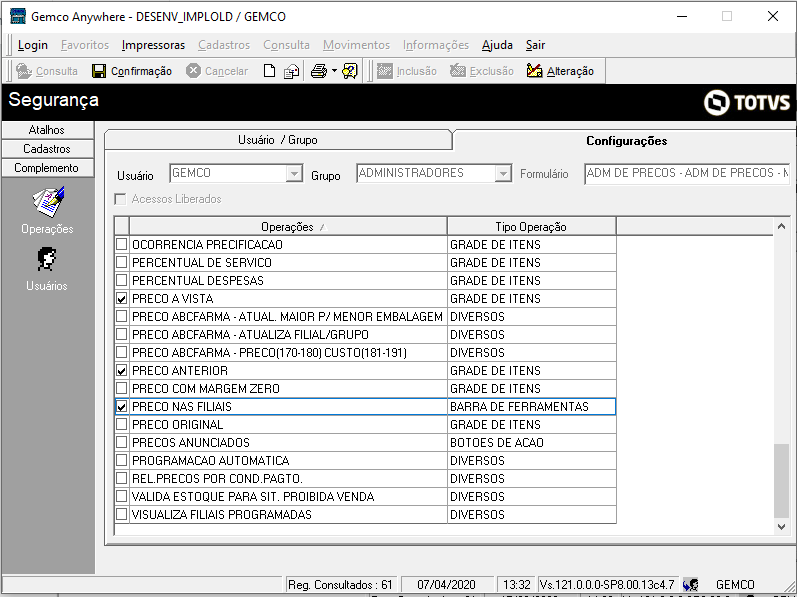Click the Tipo Operação column header
Screen dimensions: 797x597
pos(531,227)
